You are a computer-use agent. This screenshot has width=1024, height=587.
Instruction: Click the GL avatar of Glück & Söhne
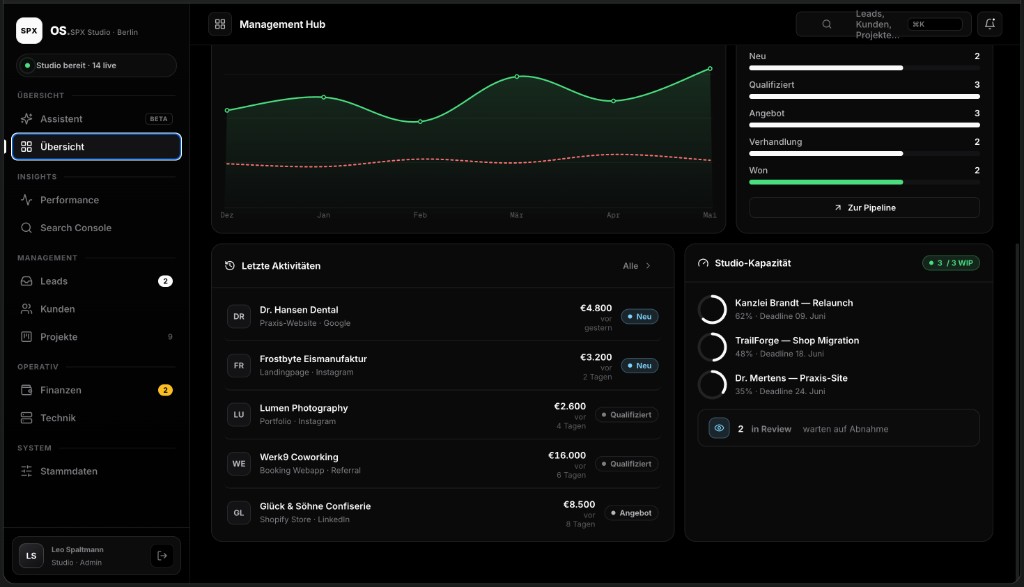[239, 513]
